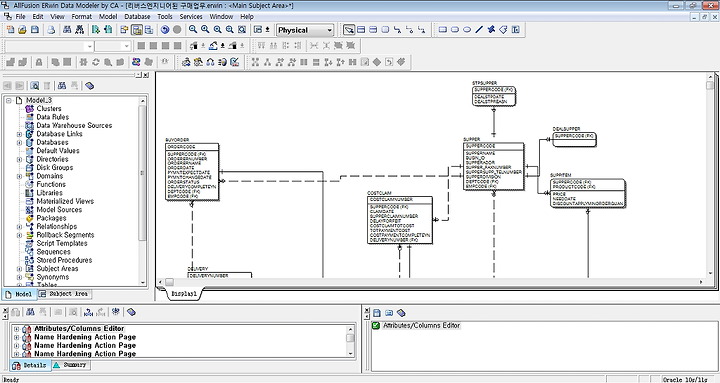
Task: Toggle the pressed Model Explorer view button
Action: click(x=137, y=30)
